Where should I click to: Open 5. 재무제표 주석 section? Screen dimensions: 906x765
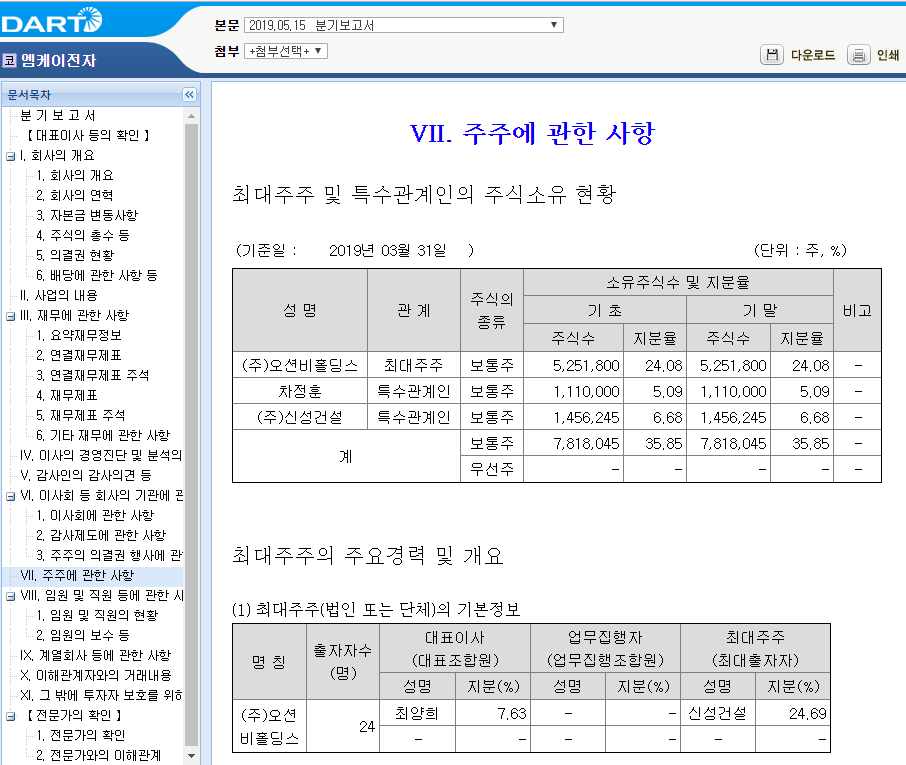[80, 415]
